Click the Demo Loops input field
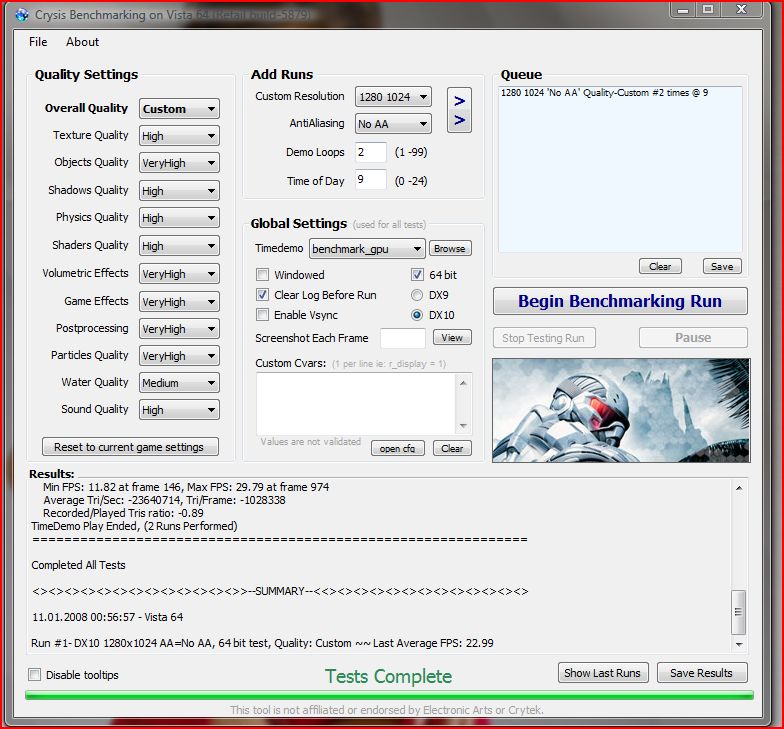The width and height of the screenshot is (784, 729). tap(370, 152)
